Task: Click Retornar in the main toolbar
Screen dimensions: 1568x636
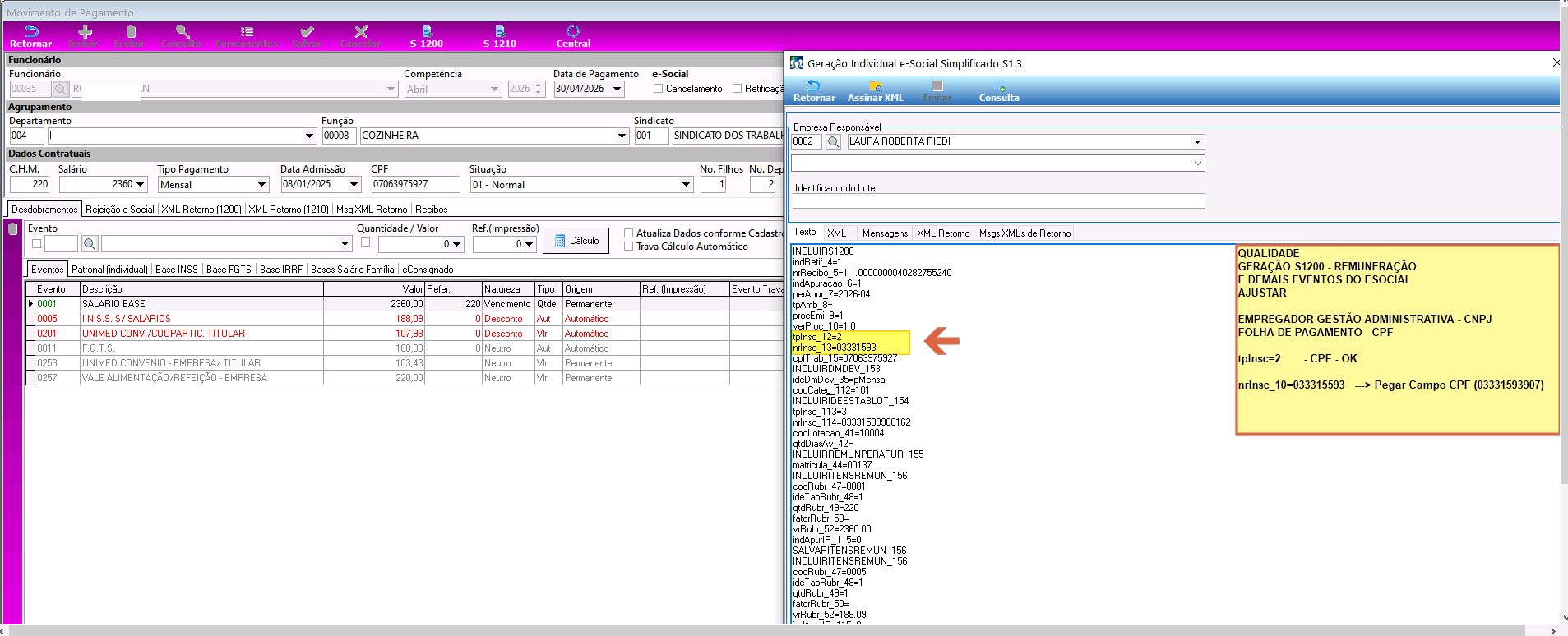Action: [30, 36]
